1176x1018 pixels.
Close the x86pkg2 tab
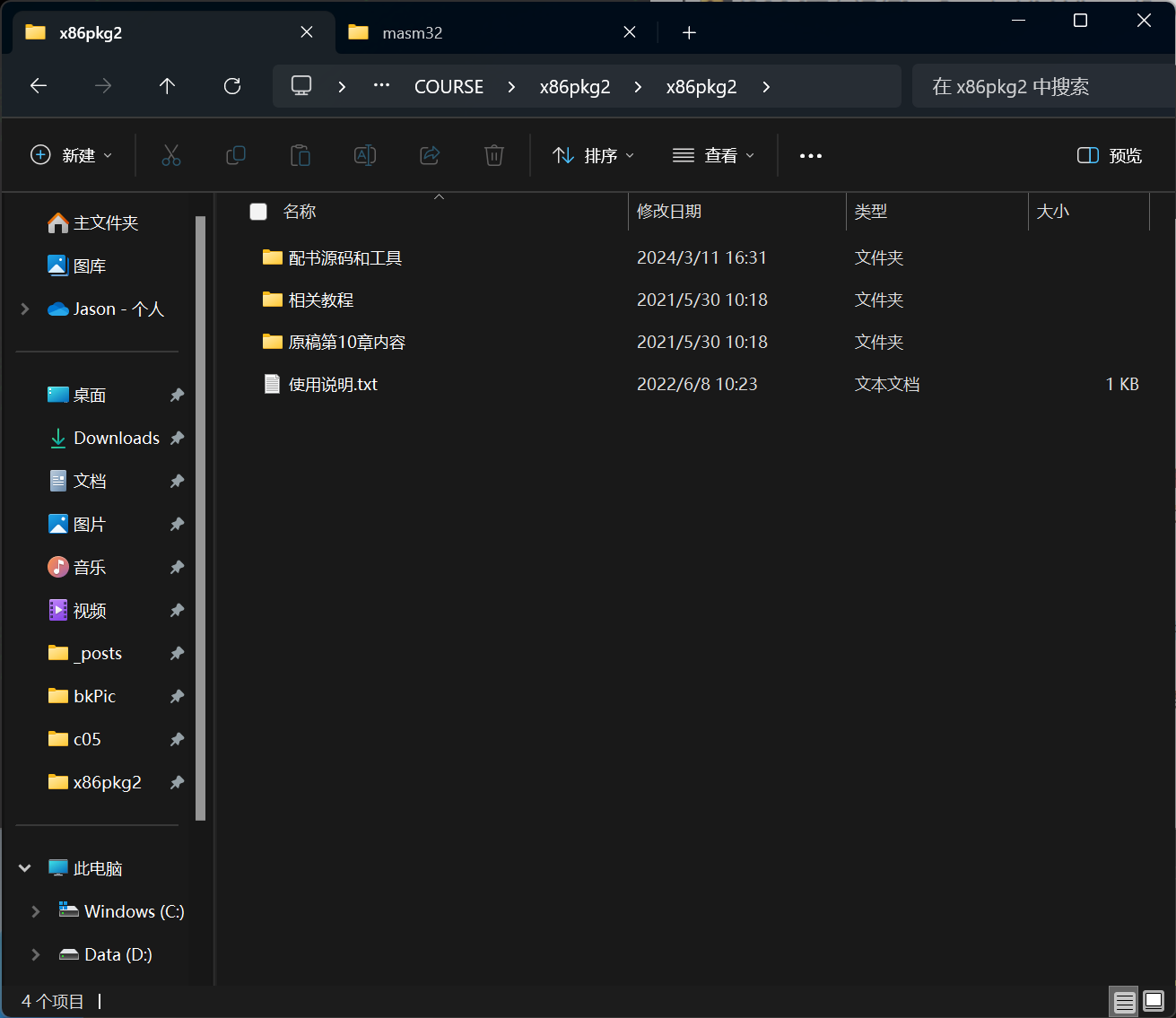click(307, 32)
